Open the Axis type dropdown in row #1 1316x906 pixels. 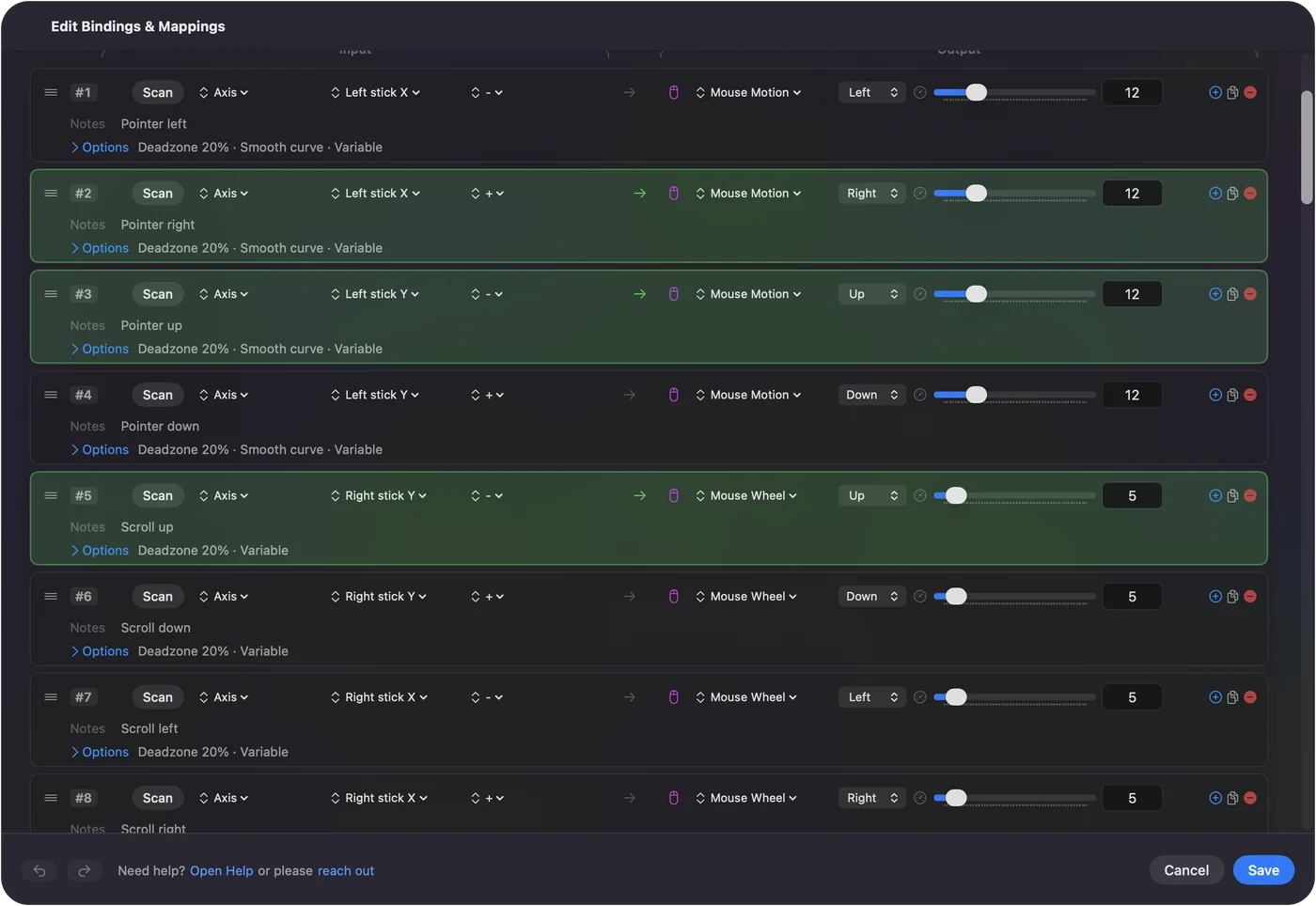pos(224,92)
